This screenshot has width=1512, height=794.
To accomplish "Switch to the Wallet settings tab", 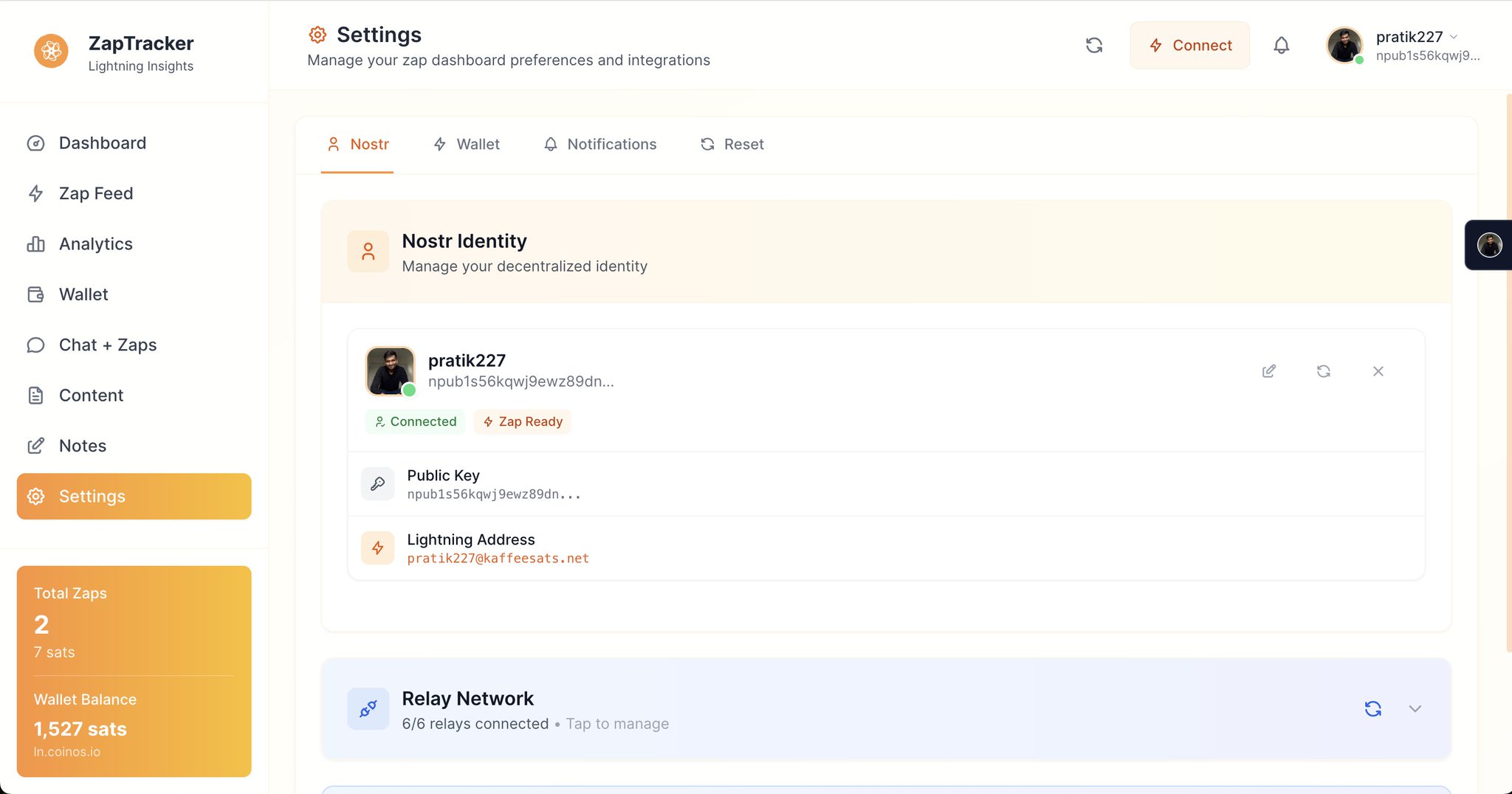I will (x=467, y=145).
